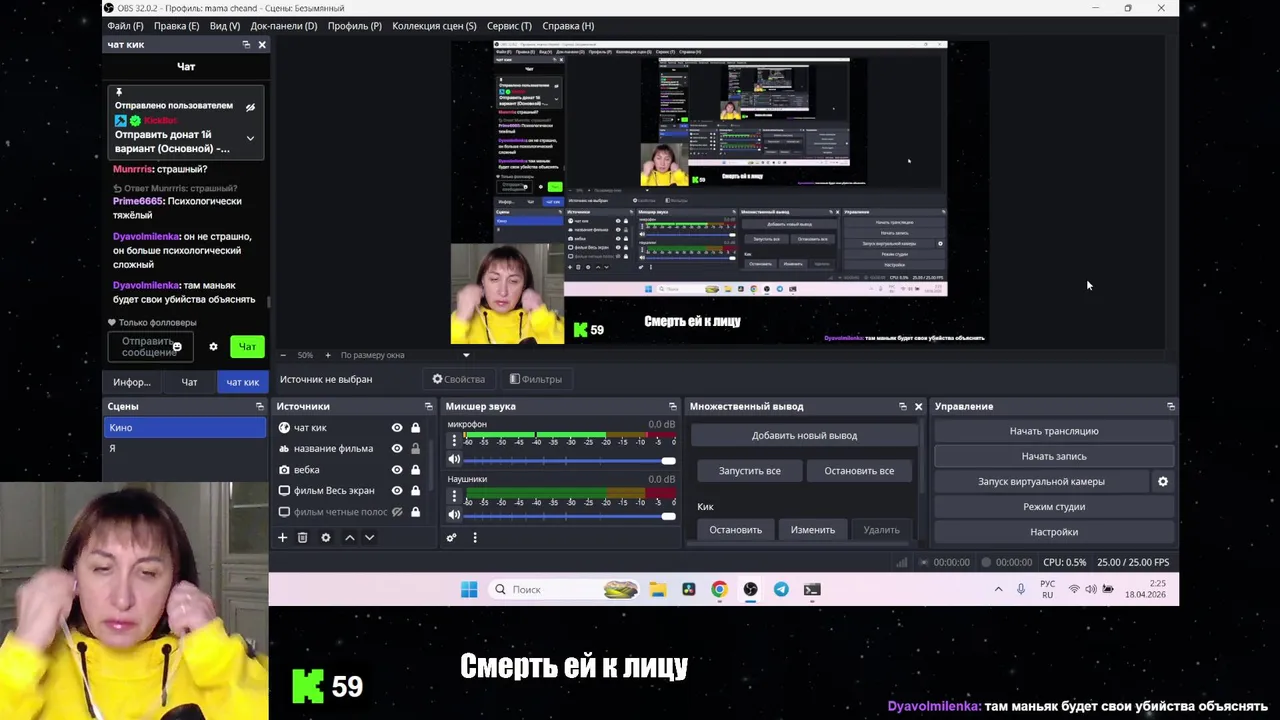Screen dimensions: 1280x720
Task: Open Настройки button in Управление
Action: coord(1054,532)
